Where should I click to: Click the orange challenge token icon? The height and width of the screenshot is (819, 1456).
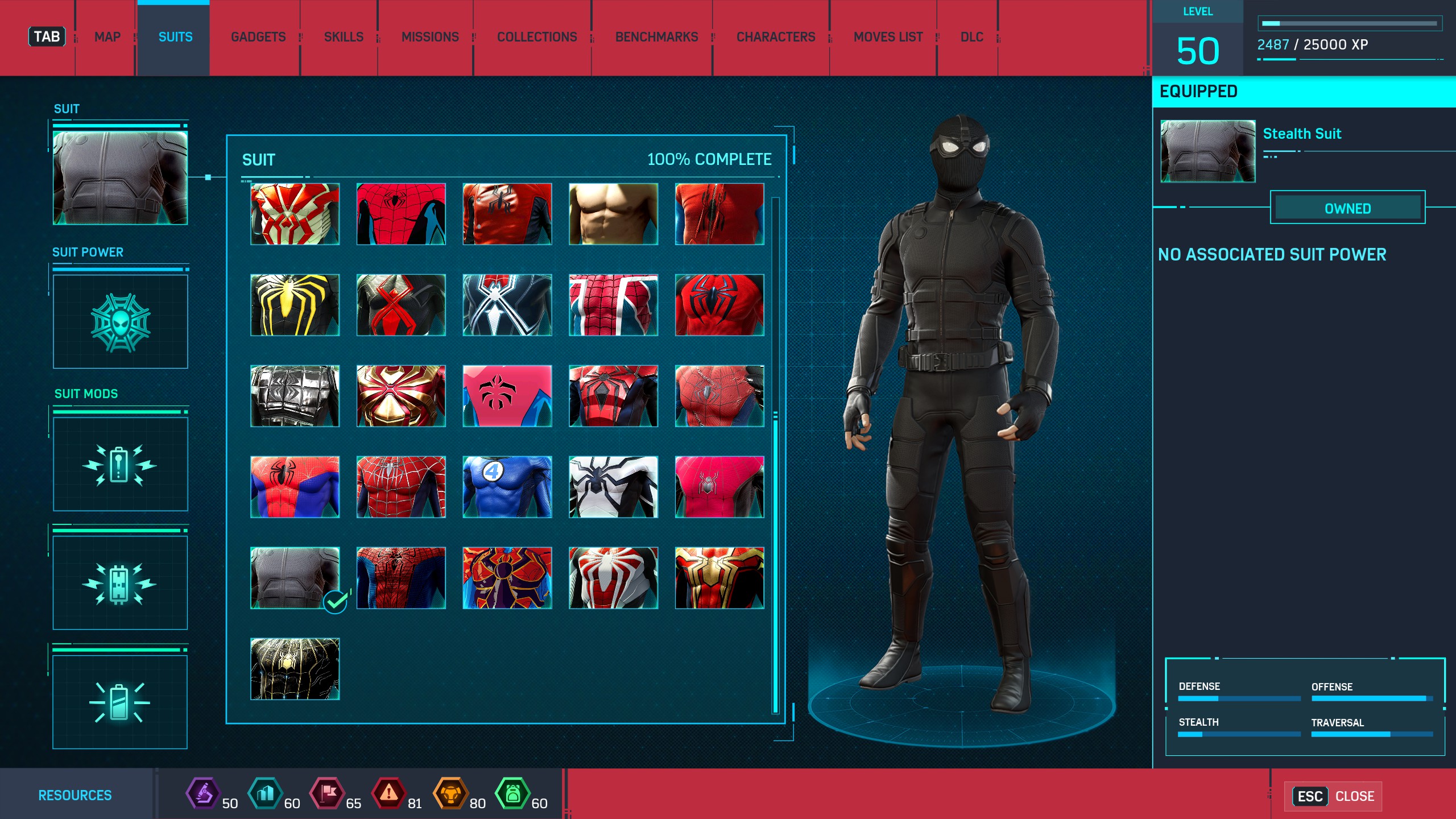coord(450,792)
